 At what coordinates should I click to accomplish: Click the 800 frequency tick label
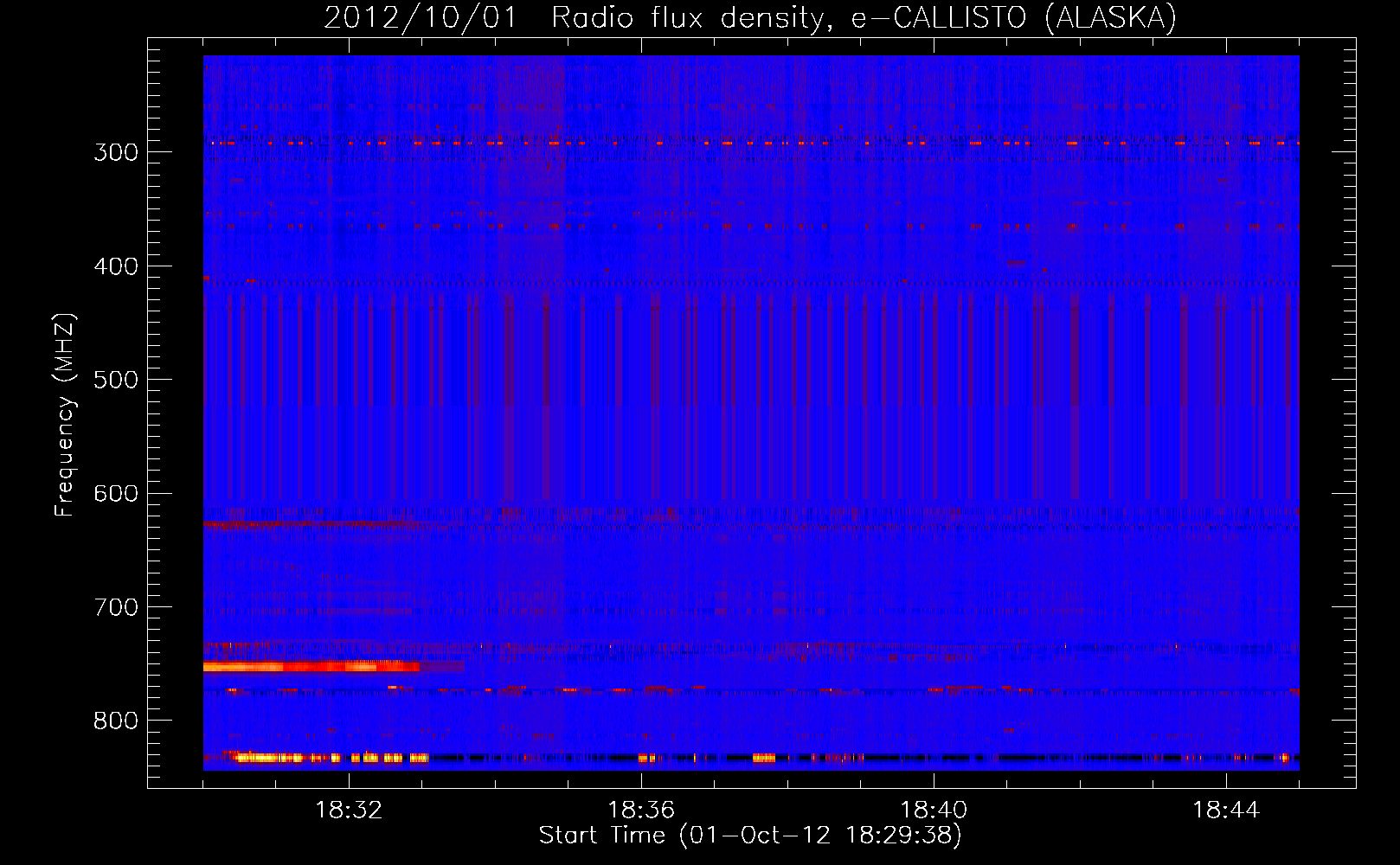[116, 721]
